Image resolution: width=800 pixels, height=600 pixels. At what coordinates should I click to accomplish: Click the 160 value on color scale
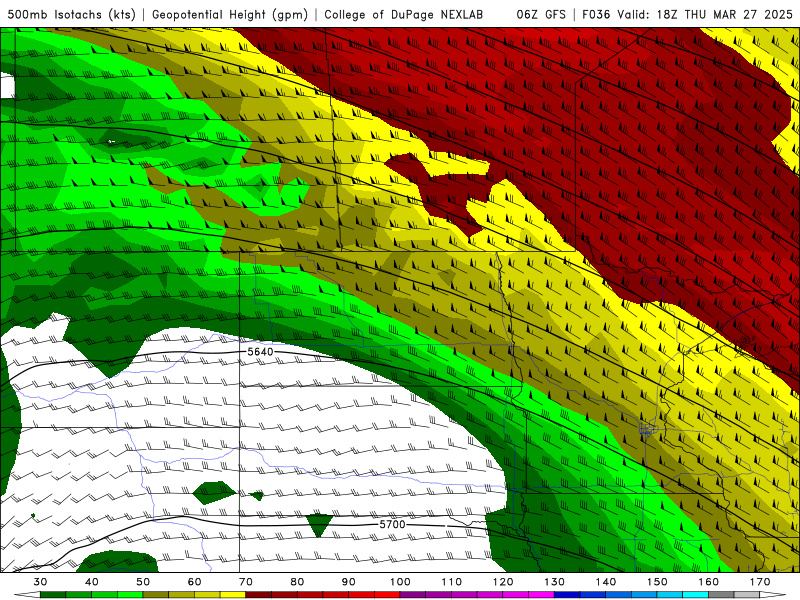pyautogui.click(x=709, y=582)
